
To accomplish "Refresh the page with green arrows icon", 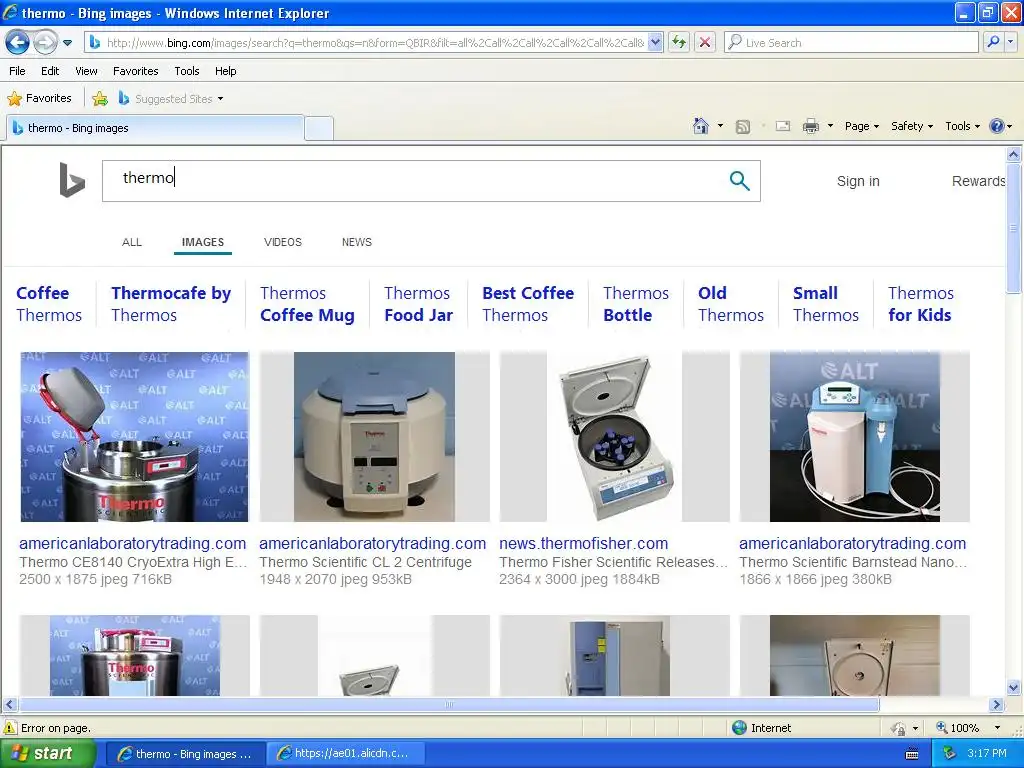I will [x=679, y=43].
